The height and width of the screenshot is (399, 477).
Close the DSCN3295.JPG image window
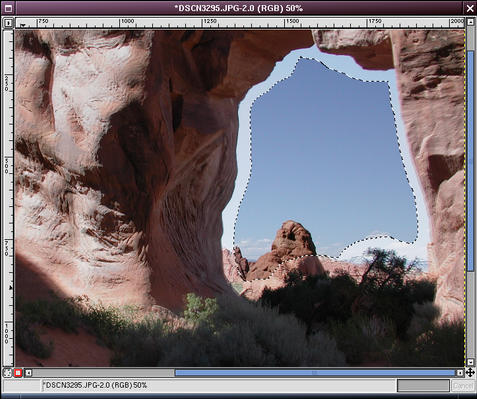470,8
